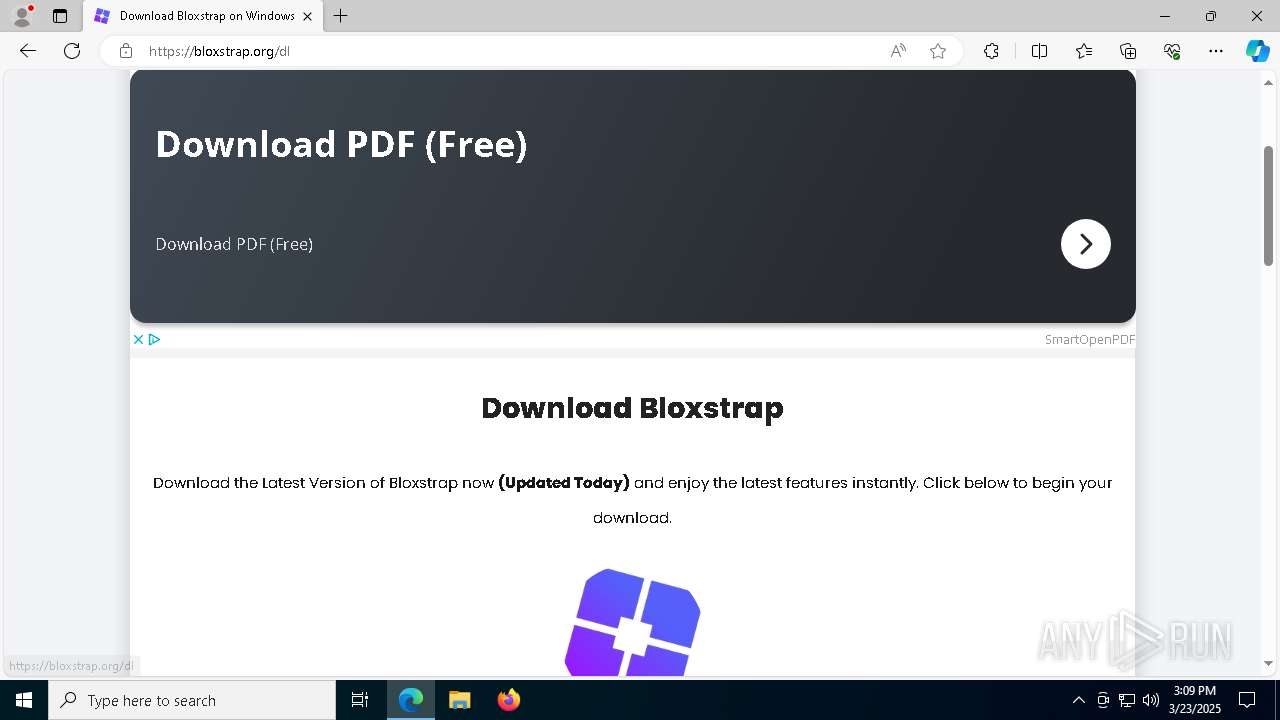Close the ad with the X icon

(x=139, y=339)
